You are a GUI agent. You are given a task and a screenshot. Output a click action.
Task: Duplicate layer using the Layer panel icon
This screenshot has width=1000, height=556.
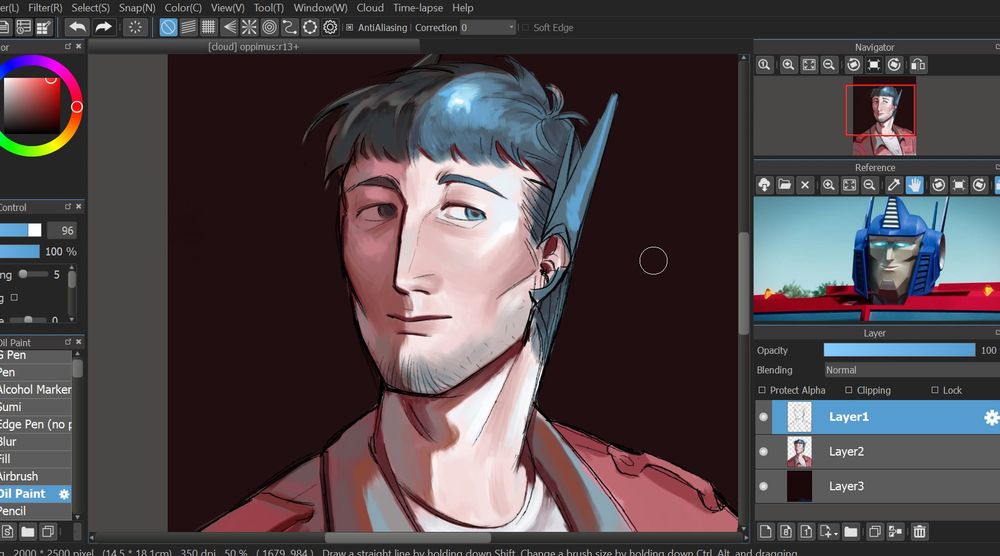coord(873,531)
